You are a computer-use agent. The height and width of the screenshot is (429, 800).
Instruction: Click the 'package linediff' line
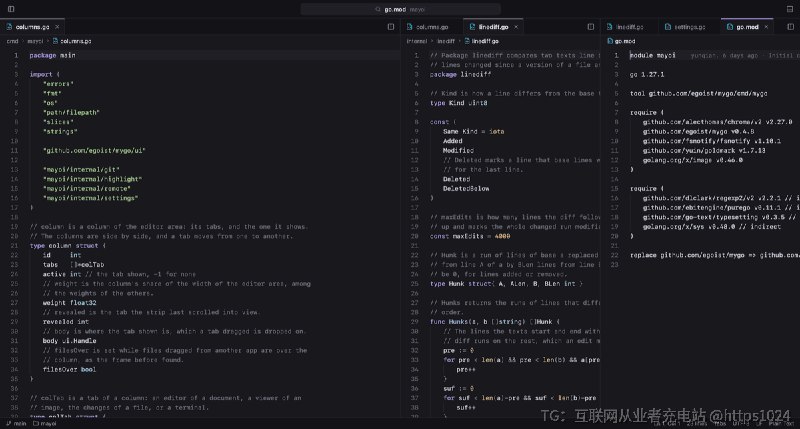point(460,74)
